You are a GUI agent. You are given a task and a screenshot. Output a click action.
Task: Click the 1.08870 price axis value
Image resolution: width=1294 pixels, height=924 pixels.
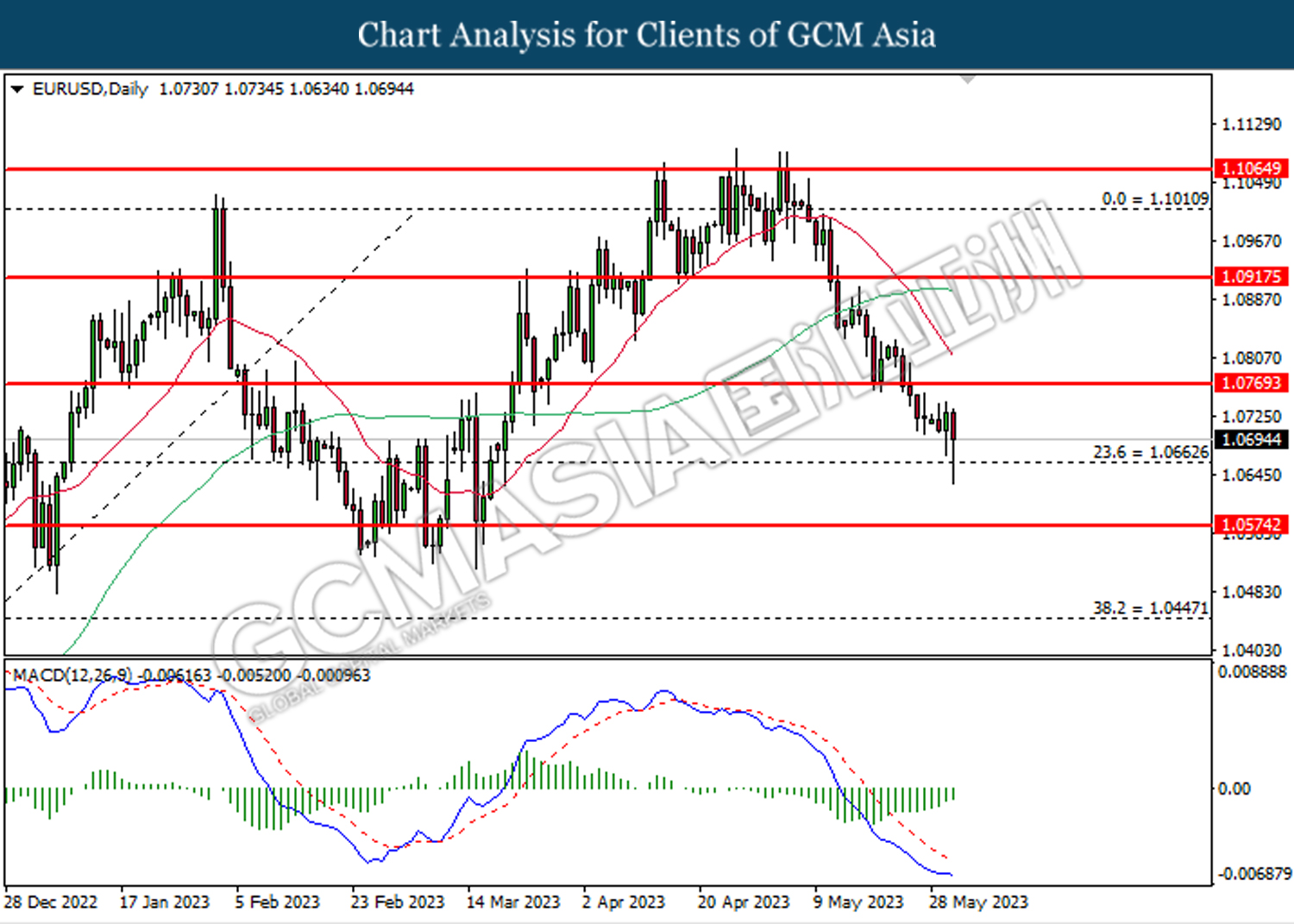(1252, 300)
